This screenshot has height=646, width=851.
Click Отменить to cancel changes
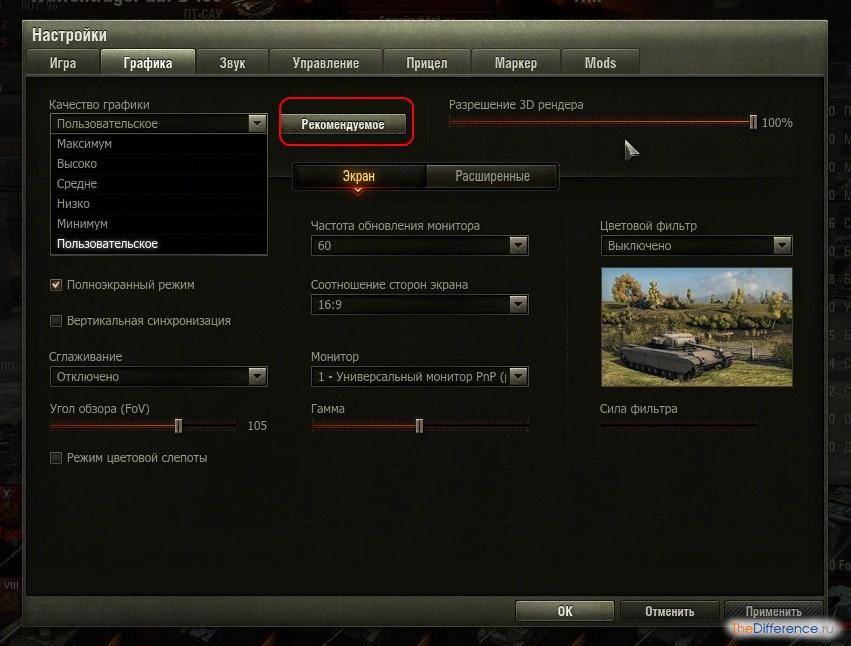tap(669, 611)
